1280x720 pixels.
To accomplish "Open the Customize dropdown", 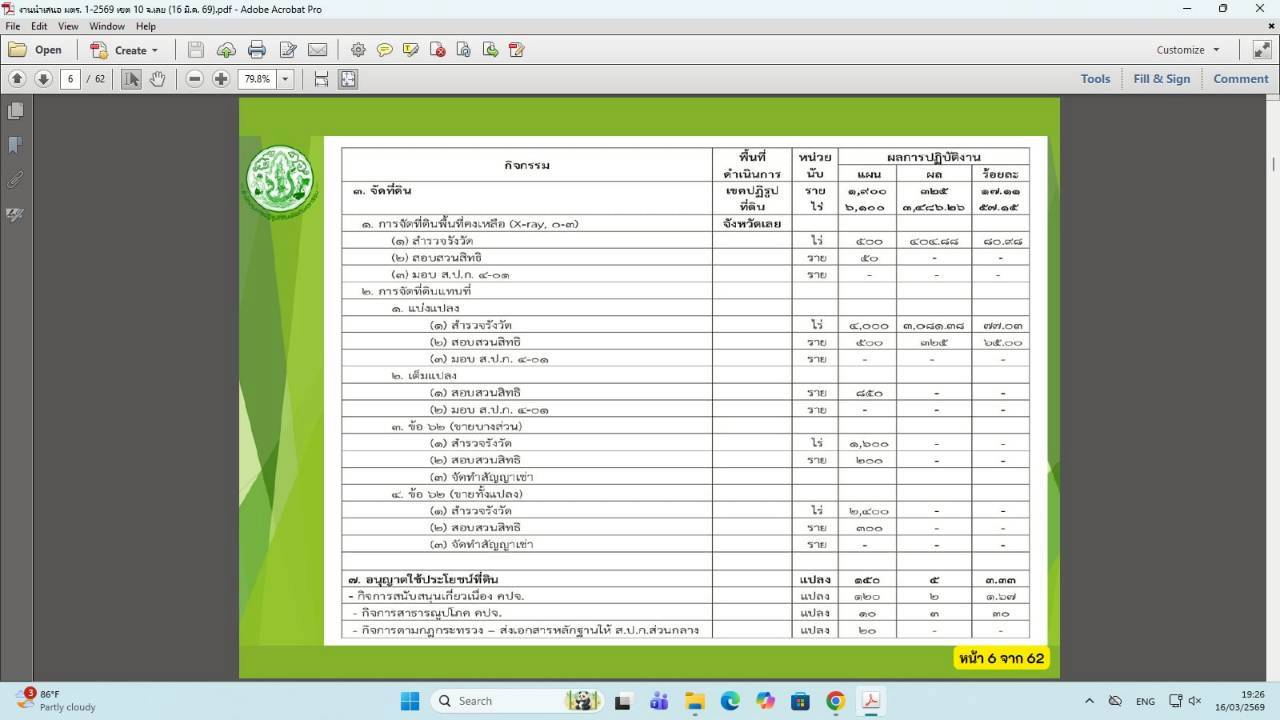I will 1186,49.
